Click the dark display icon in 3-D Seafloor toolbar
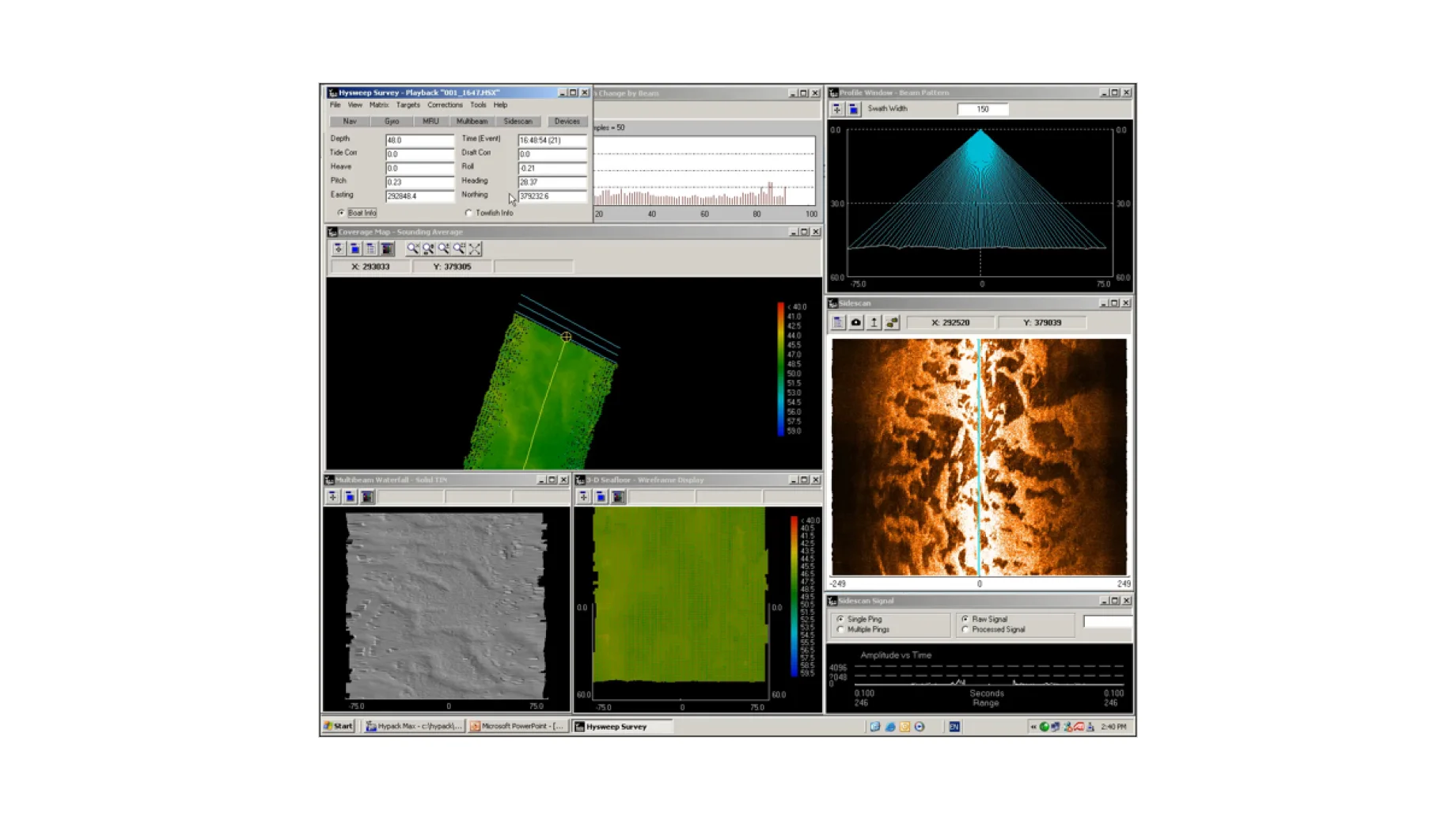Image resolution: width=1456 pixels, height=820 pixels. pos(618,497)
